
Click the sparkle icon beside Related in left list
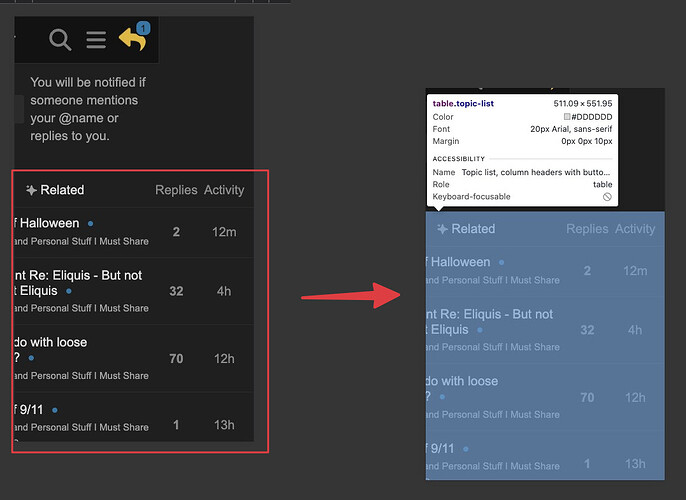tap(31, 190)
